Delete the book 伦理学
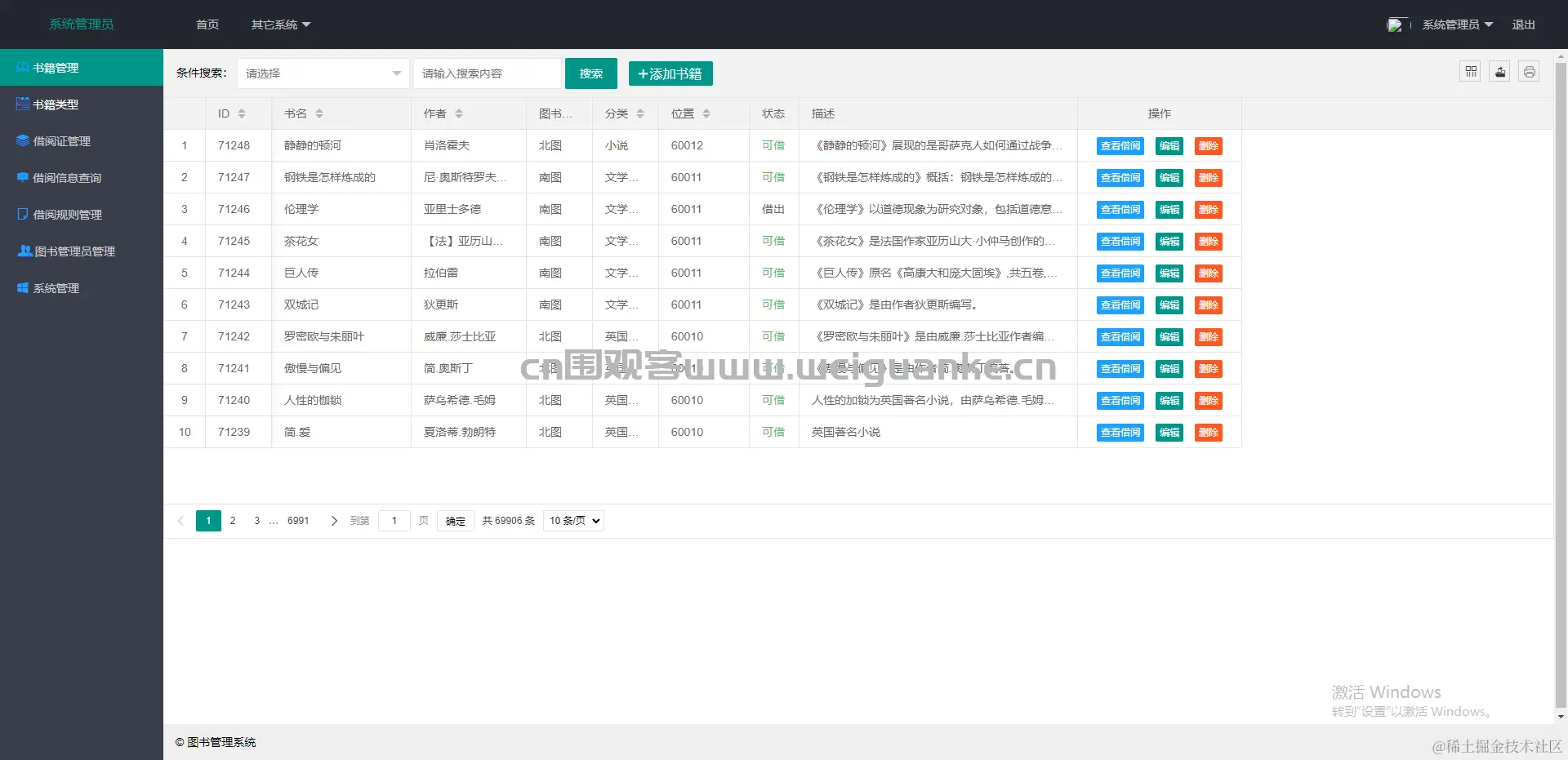Screen dimensions: 1568x760 point(1209,210)
